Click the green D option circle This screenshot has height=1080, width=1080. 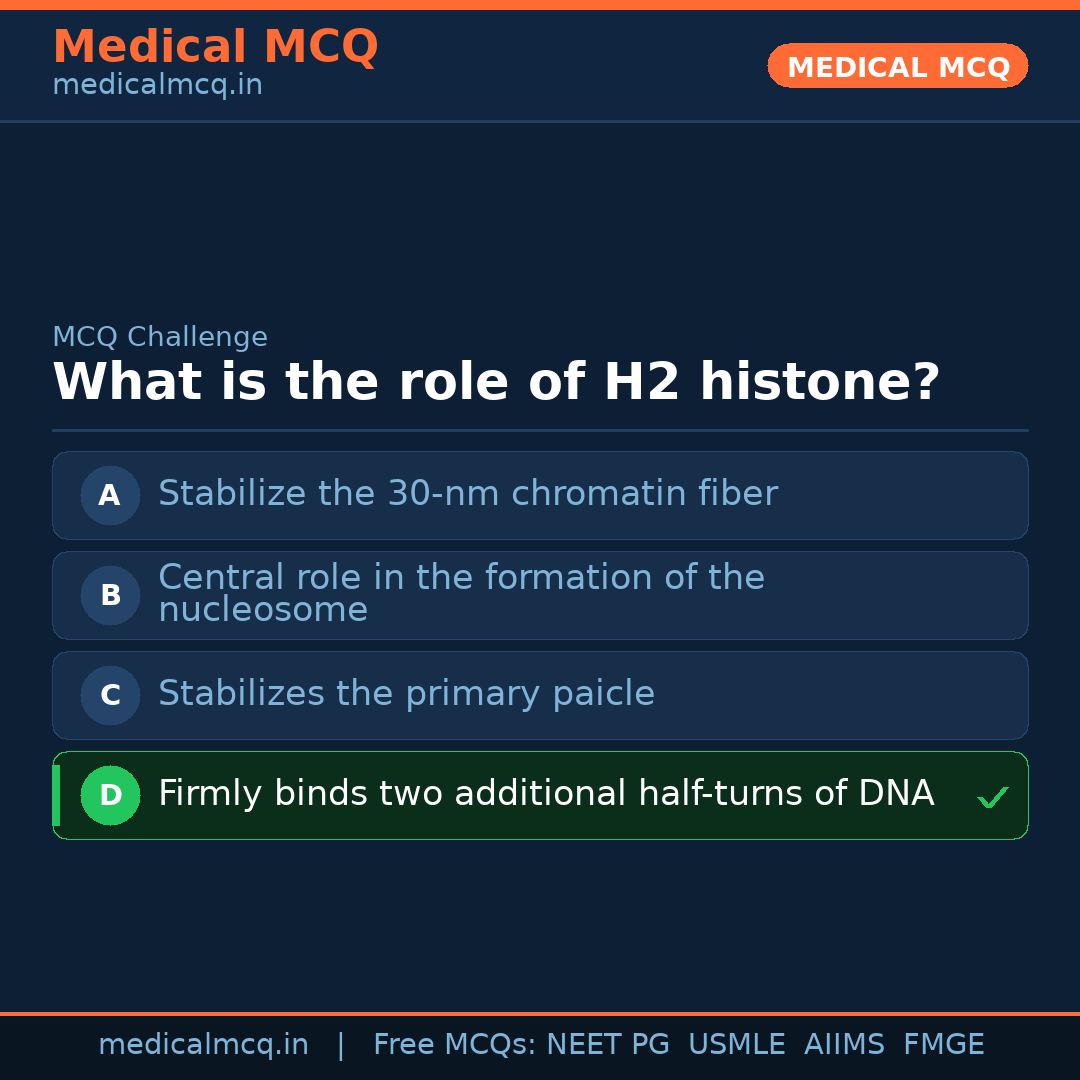110,795
